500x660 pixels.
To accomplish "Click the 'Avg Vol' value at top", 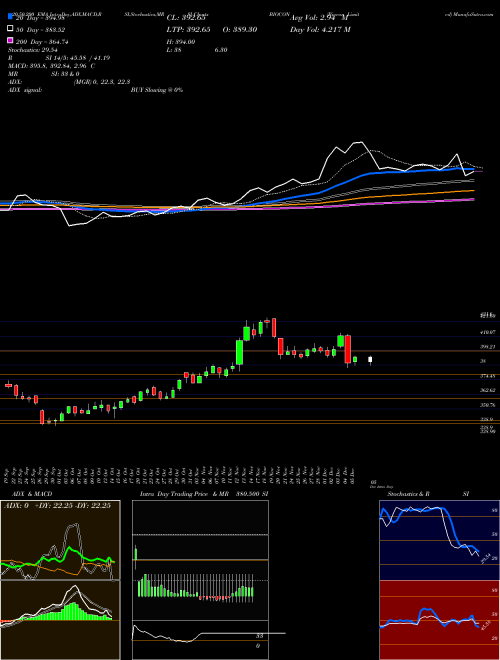I will pyautogui.click(x=319, y=18).
